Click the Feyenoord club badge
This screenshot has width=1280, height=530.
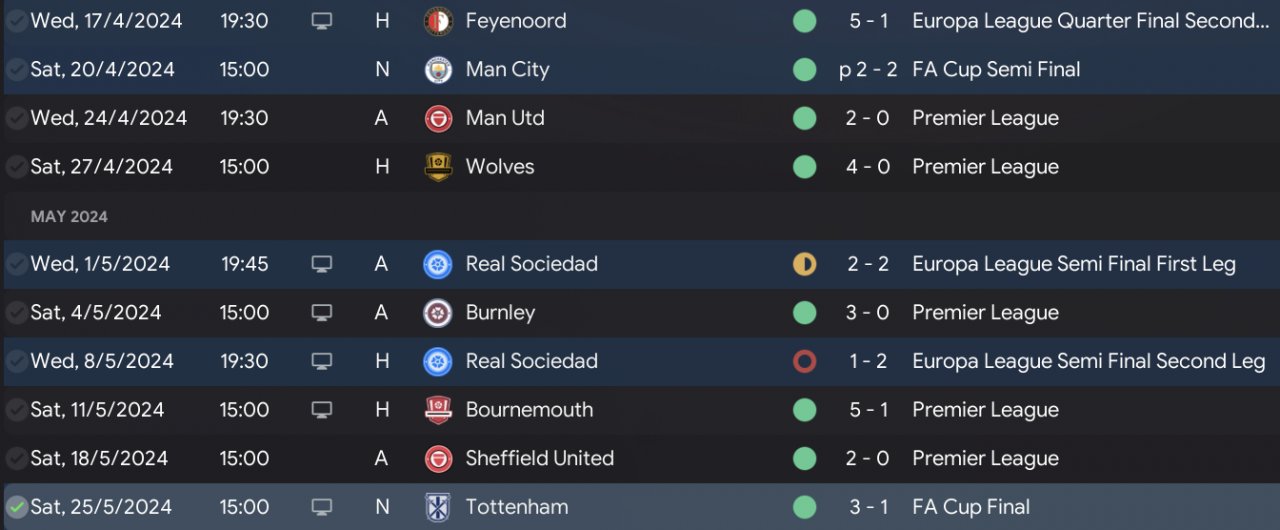tap(438, 21)
